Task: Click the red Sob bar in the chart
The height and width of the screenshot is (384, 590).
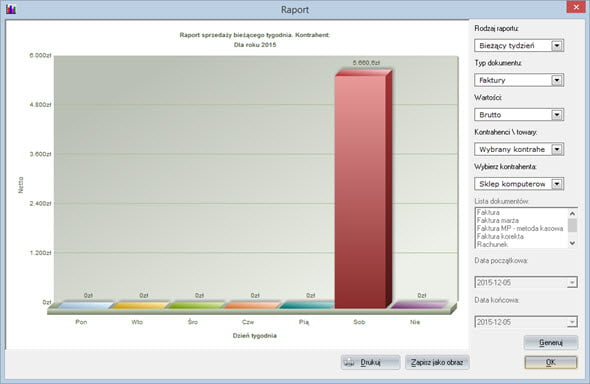Action: click(x=363, y=189)
